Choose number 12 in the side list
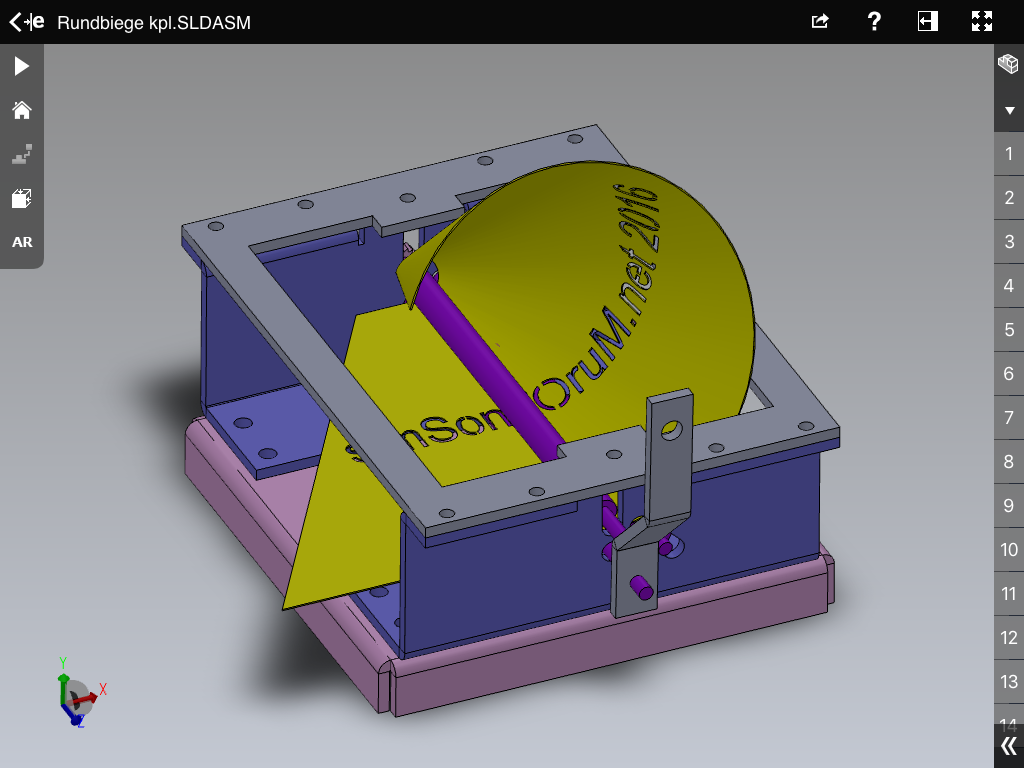The height and width of the screenshot is (768, 1024). (x=1009, y=638)
